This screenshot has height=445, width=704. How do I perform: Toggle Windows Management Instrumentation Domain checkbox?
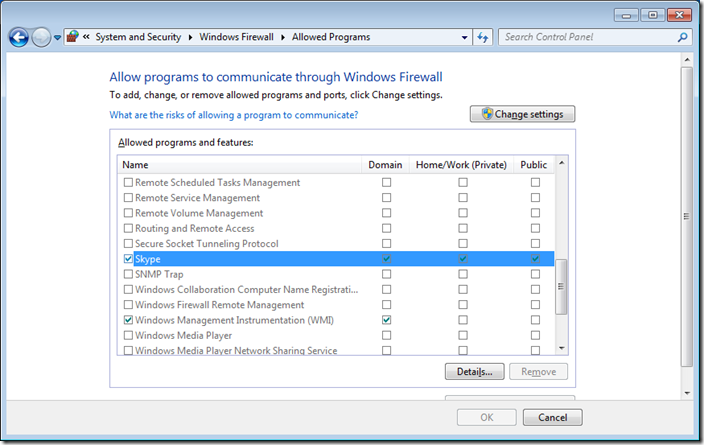point(386,320)
